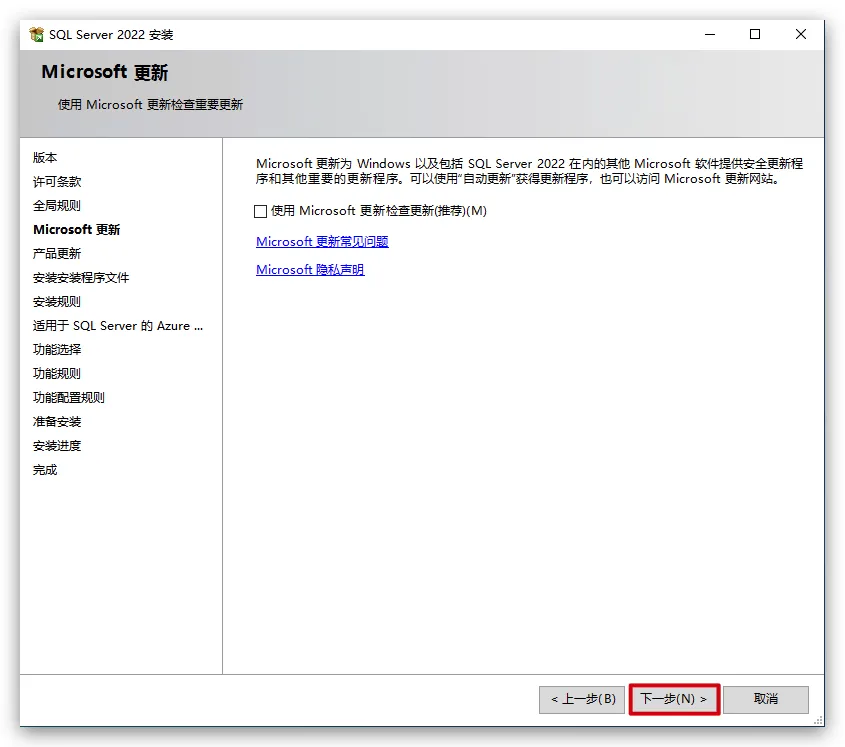845x747 pixels.
Task: Minimize the SQL Server 2022 setup window
Action: [x=710, y=34]
